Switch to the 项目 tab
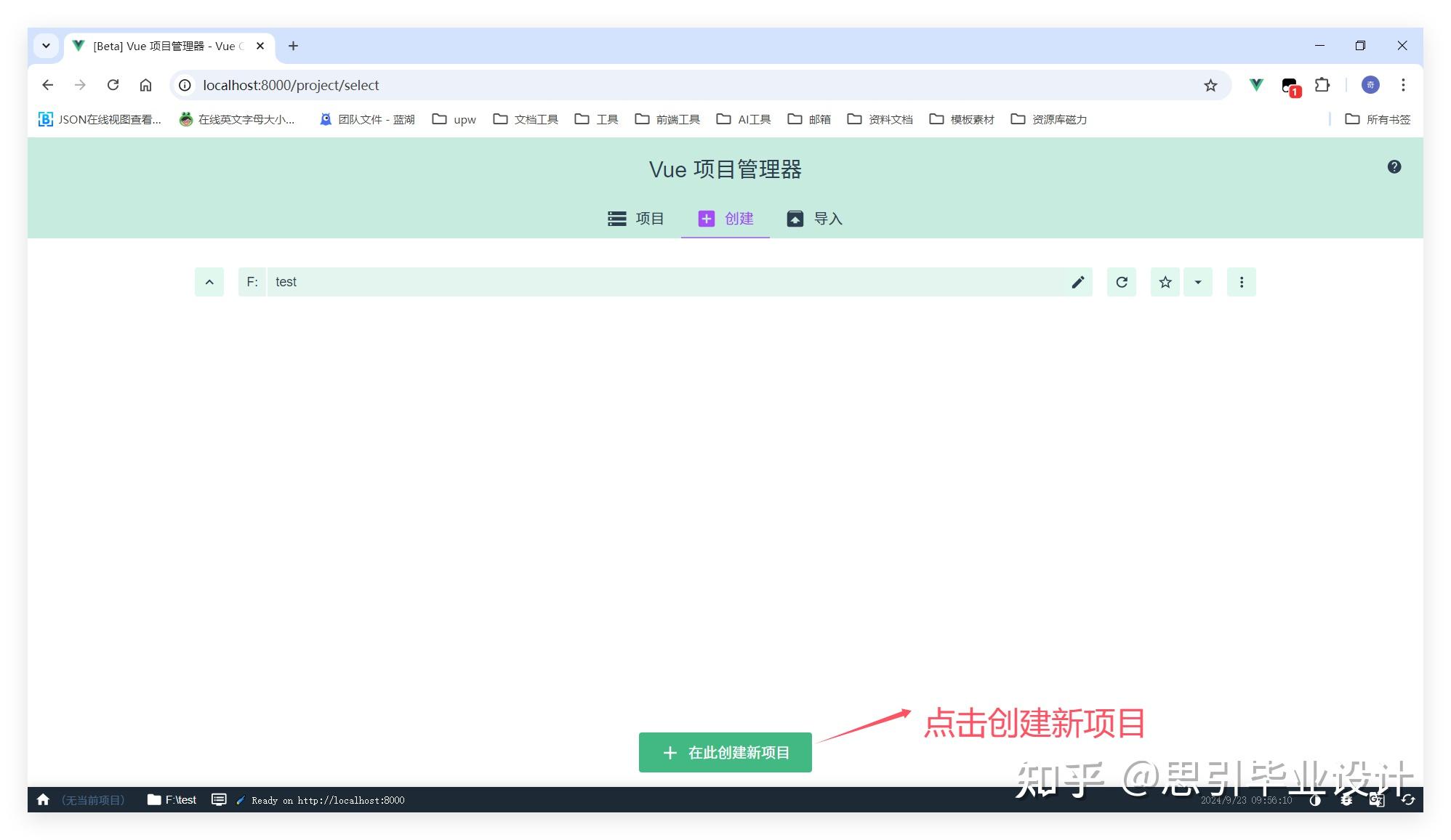 click(637, 219)
